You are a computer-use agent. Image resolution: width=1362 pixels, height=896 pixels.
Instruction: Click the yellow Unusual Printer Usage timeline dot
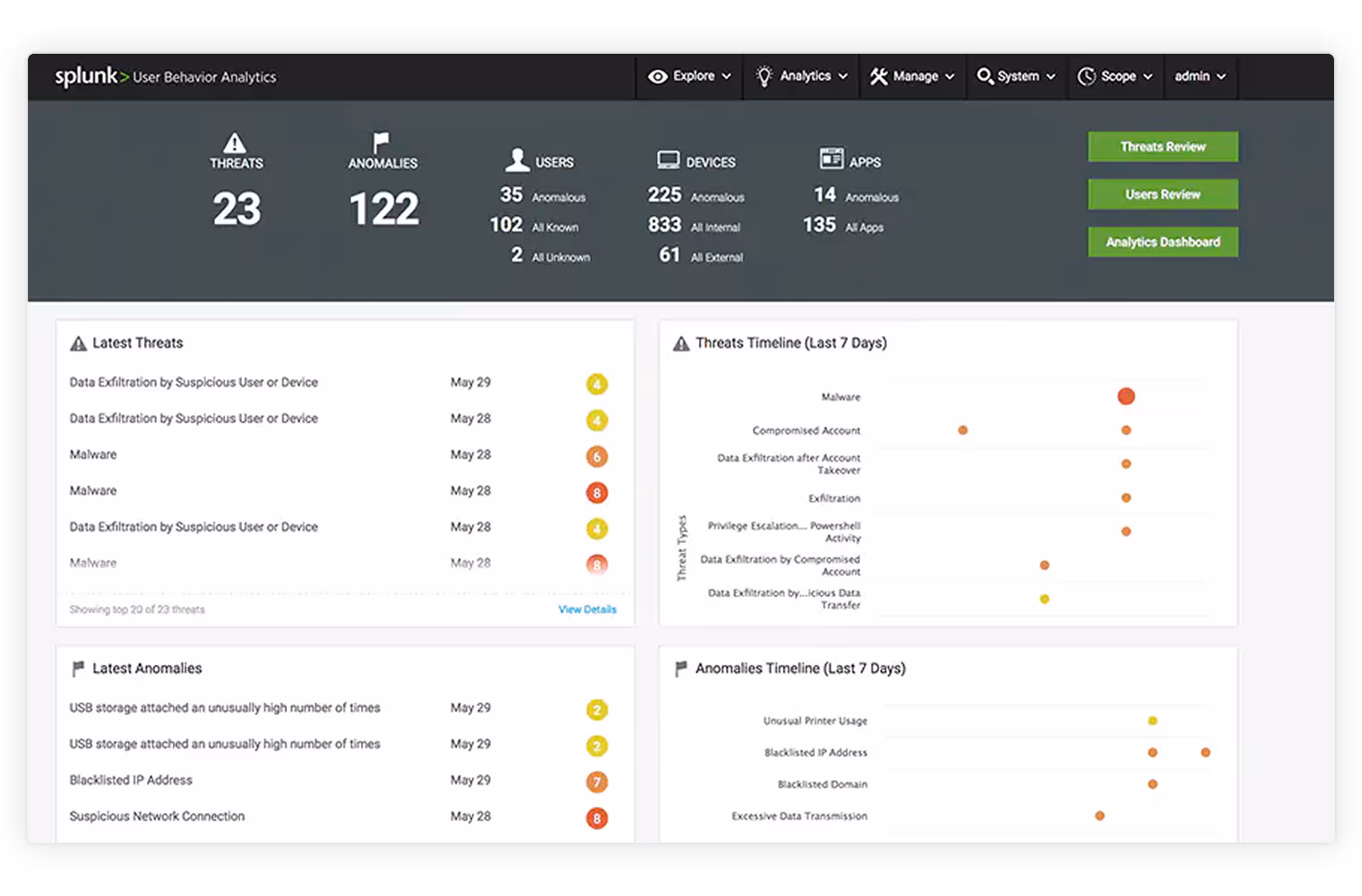pyautogui.click(x=1152, y=720)
